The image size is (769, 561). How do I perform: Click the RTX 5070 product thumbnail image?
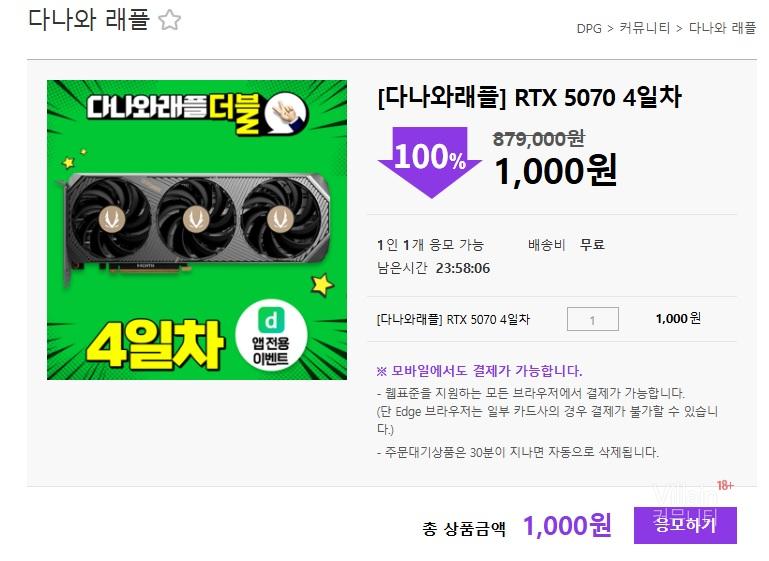pyautogui.click(x=197, y=230)
